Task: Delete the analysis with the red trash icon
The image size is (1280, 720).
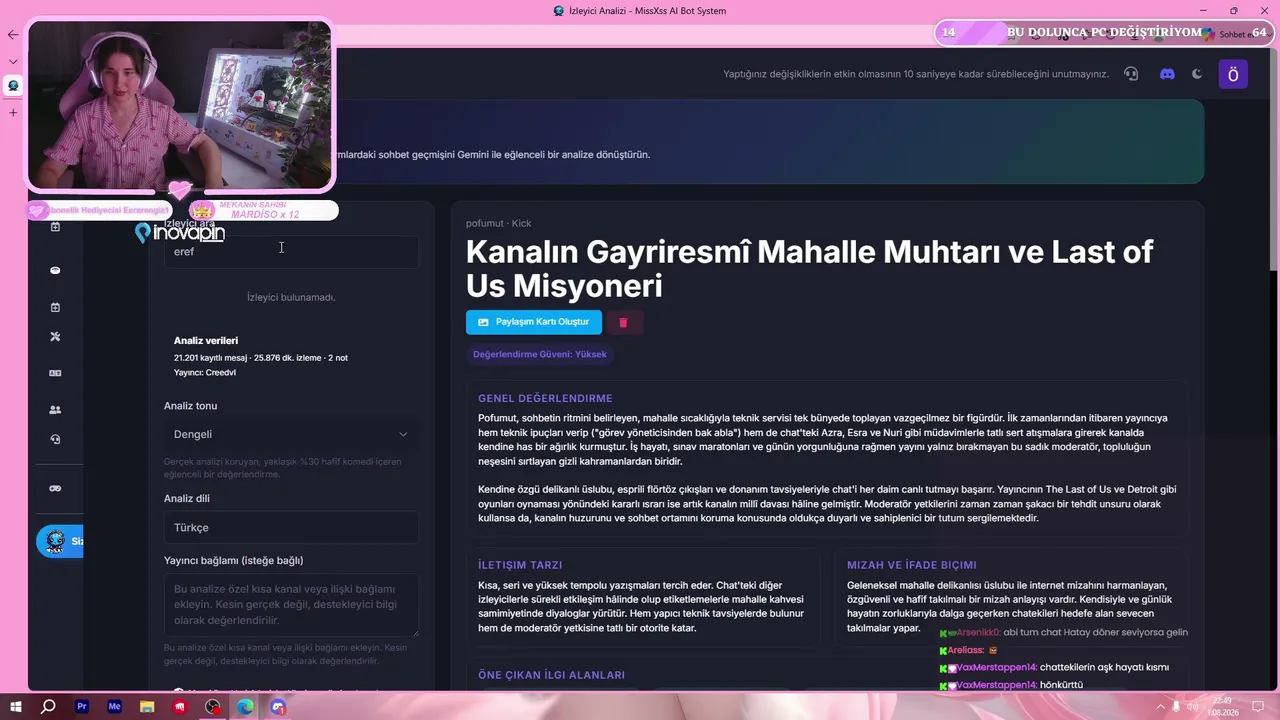Action: click(x=623, y=322)
